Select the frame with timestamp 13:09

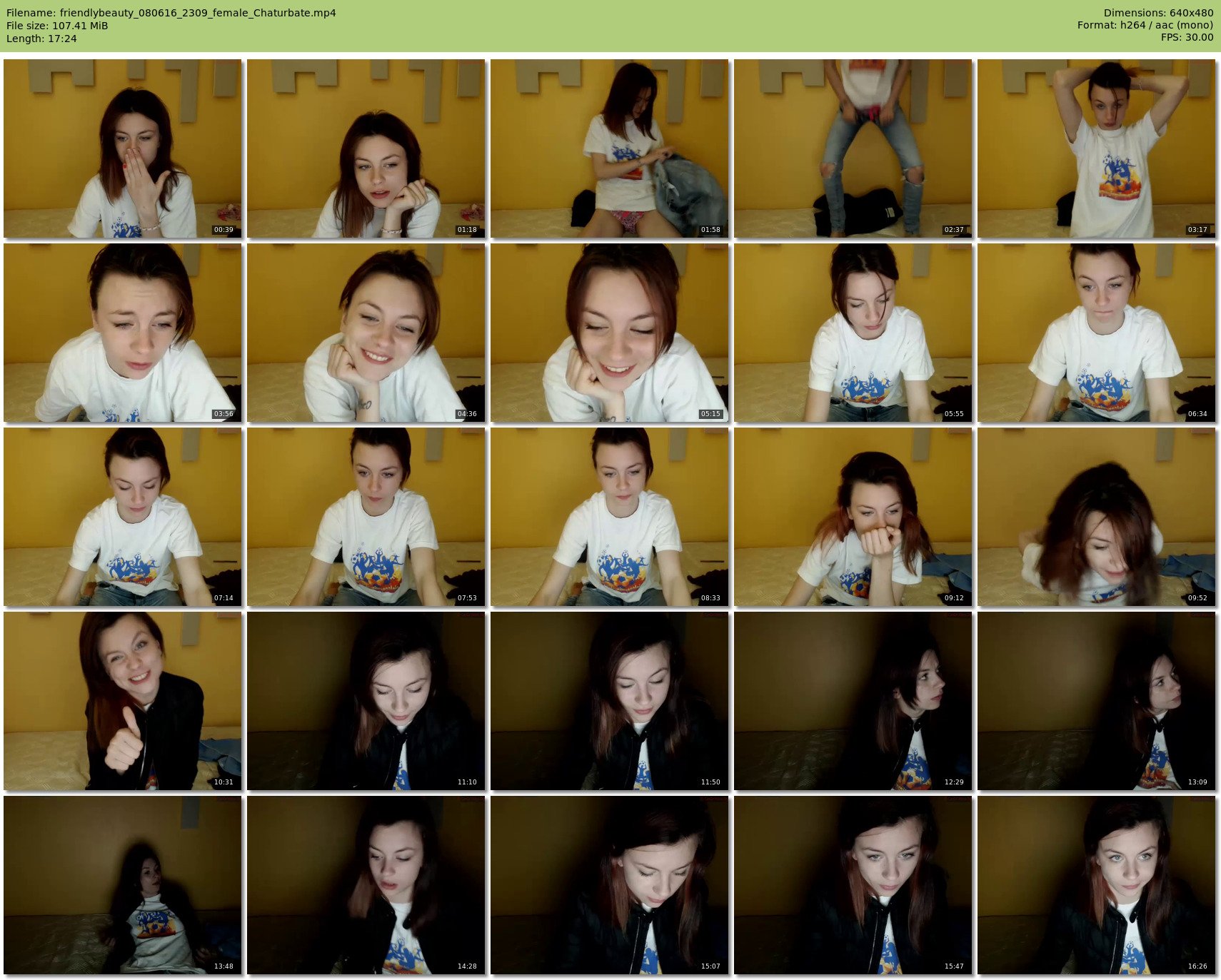(1097, 701)
